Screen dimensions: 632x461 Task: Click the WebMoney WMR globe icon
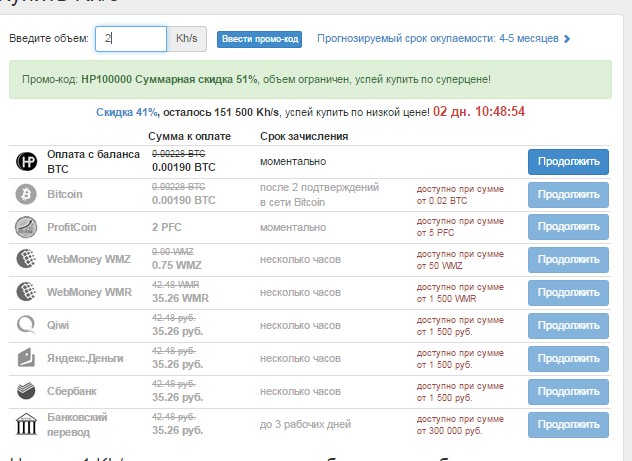coord(26,292)
